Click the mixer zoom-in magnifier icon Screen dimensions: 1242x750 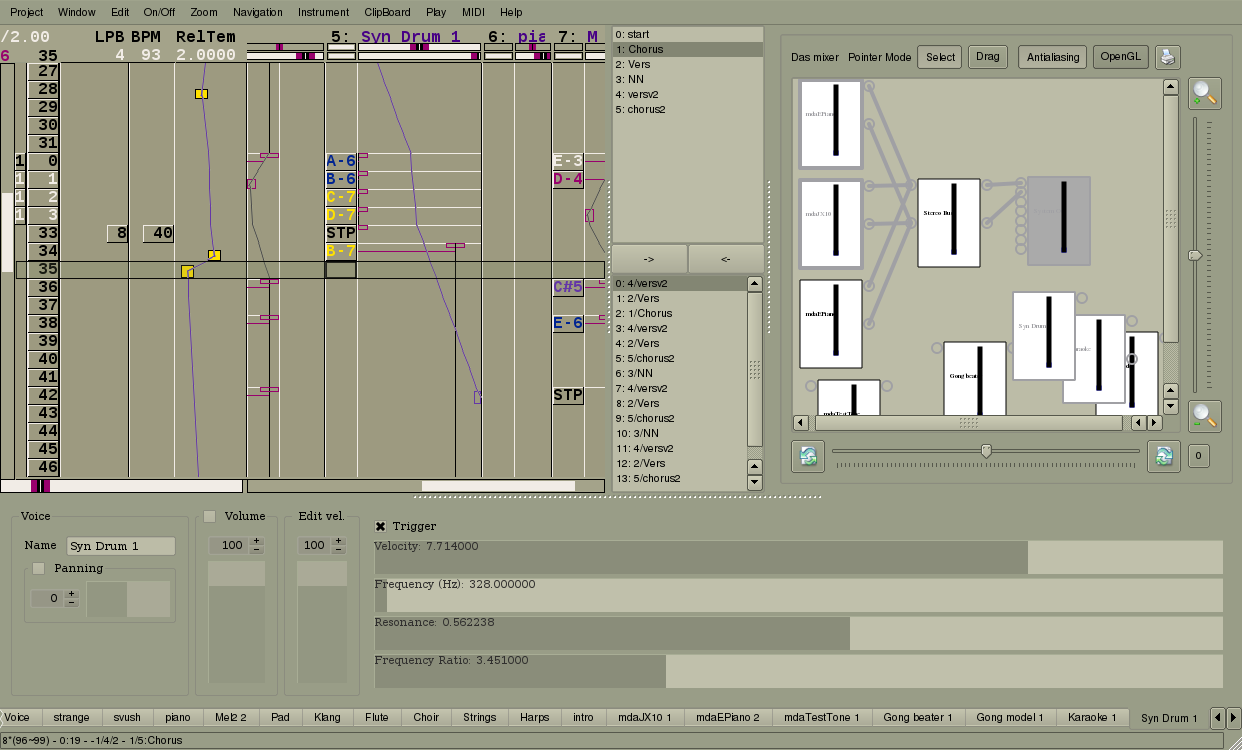point(1205,94)
